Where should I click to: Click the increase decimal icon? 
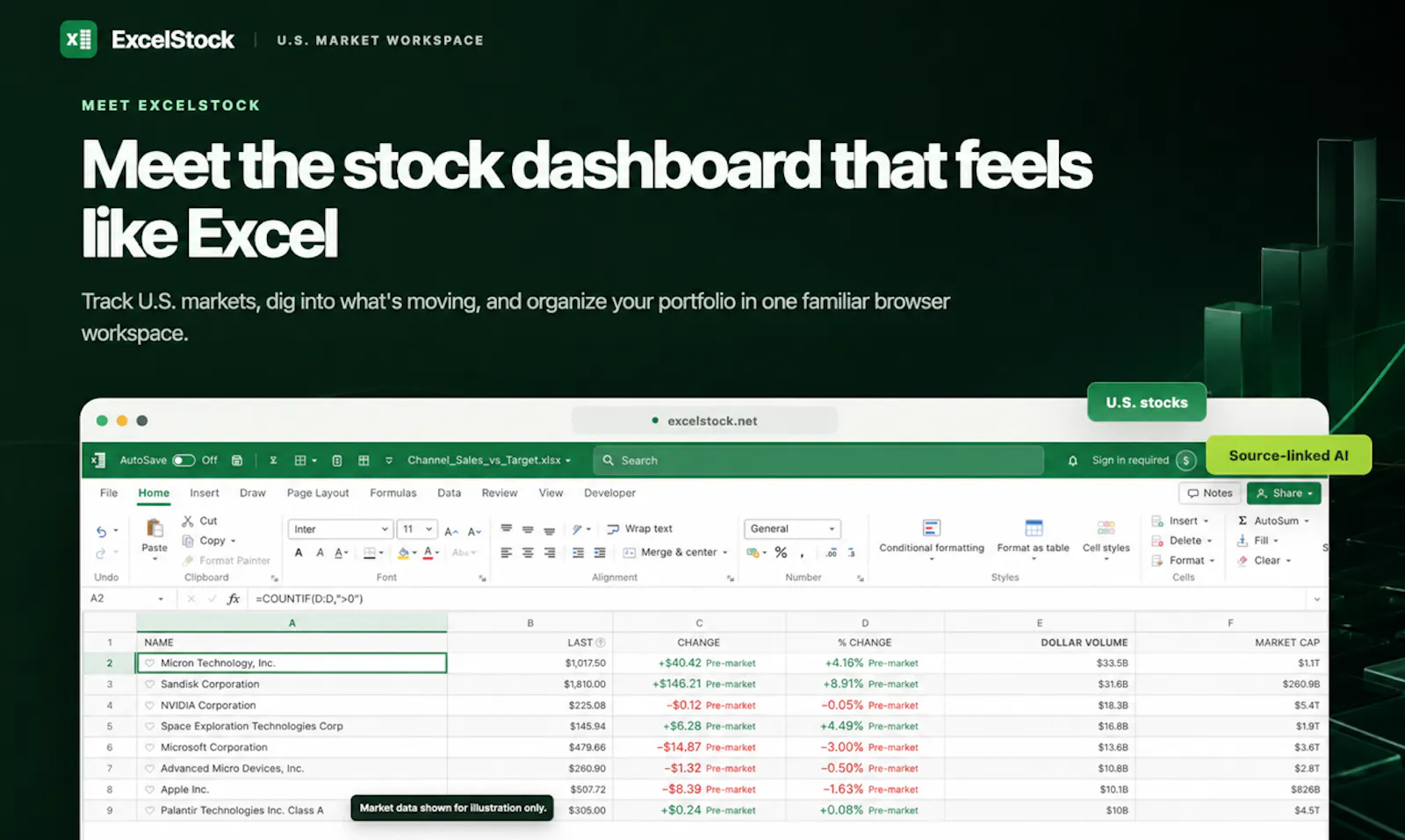point(831,552)
